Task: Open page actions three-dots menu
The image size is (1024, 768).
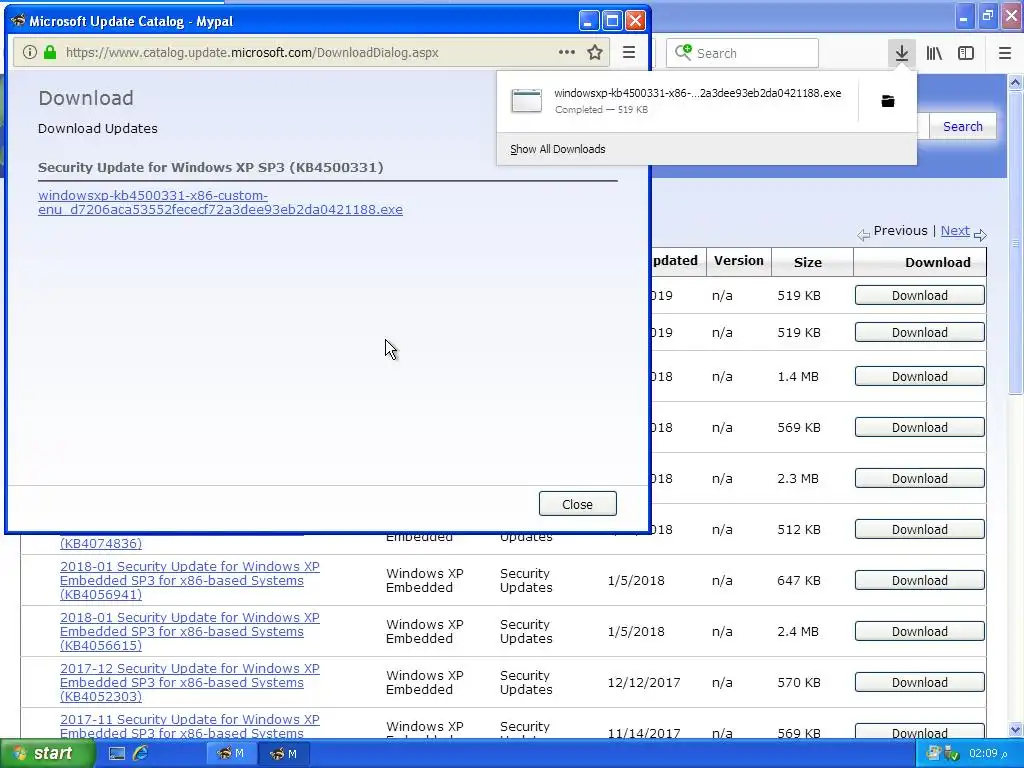Action: click(x=566, y=52)
